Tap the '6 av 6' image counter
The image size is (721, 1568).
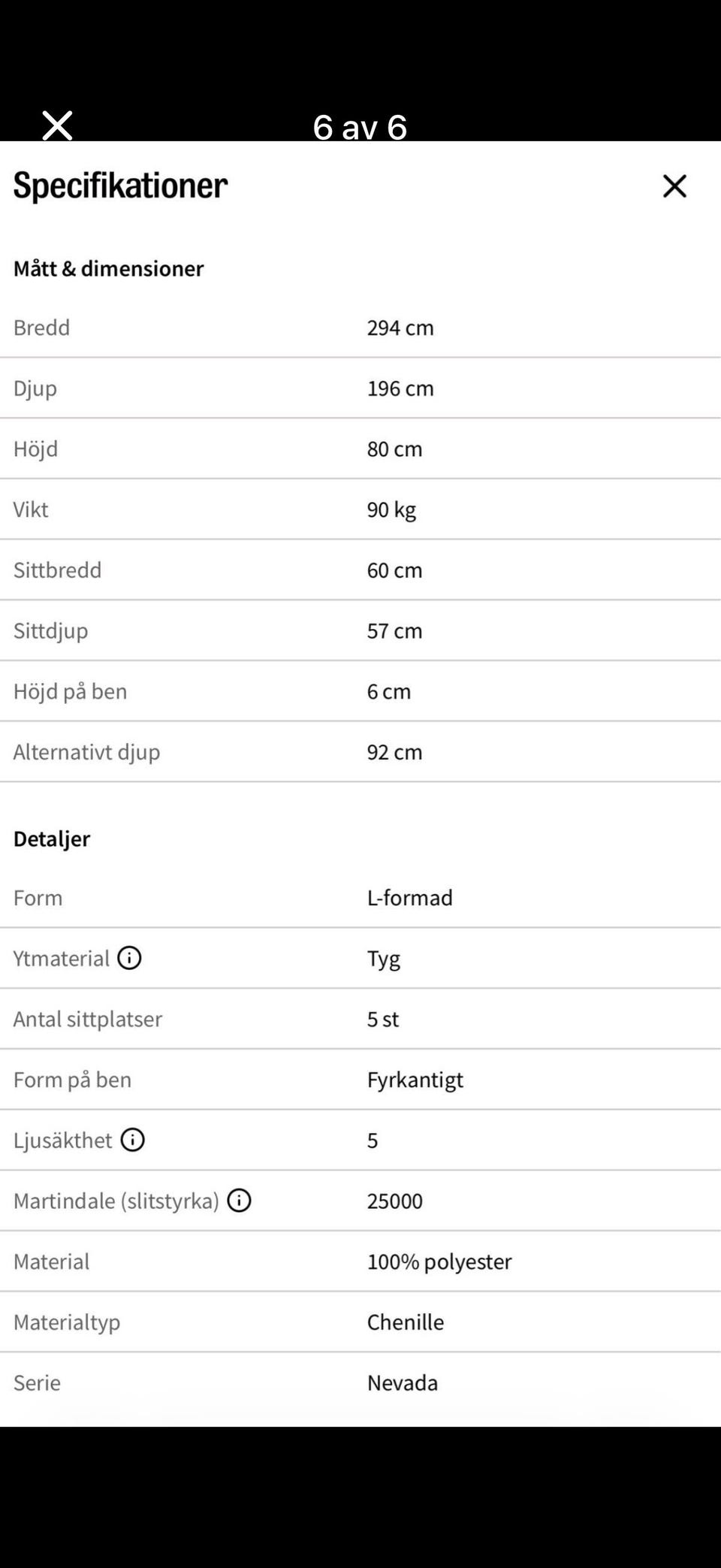coord(360,127)
